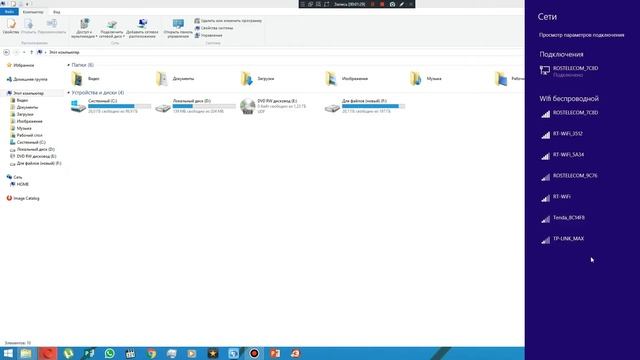Select the Загрузки folder icon
The image size is (640, 360).
(x=247, y=78)
